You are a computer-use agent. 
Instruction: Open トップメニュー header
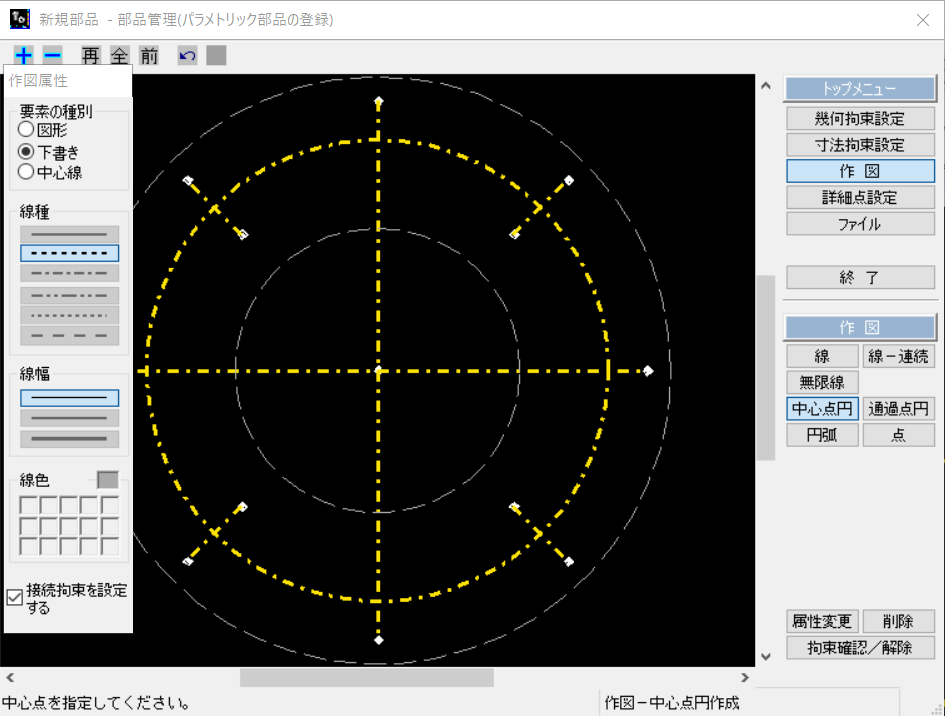(860, 89)
